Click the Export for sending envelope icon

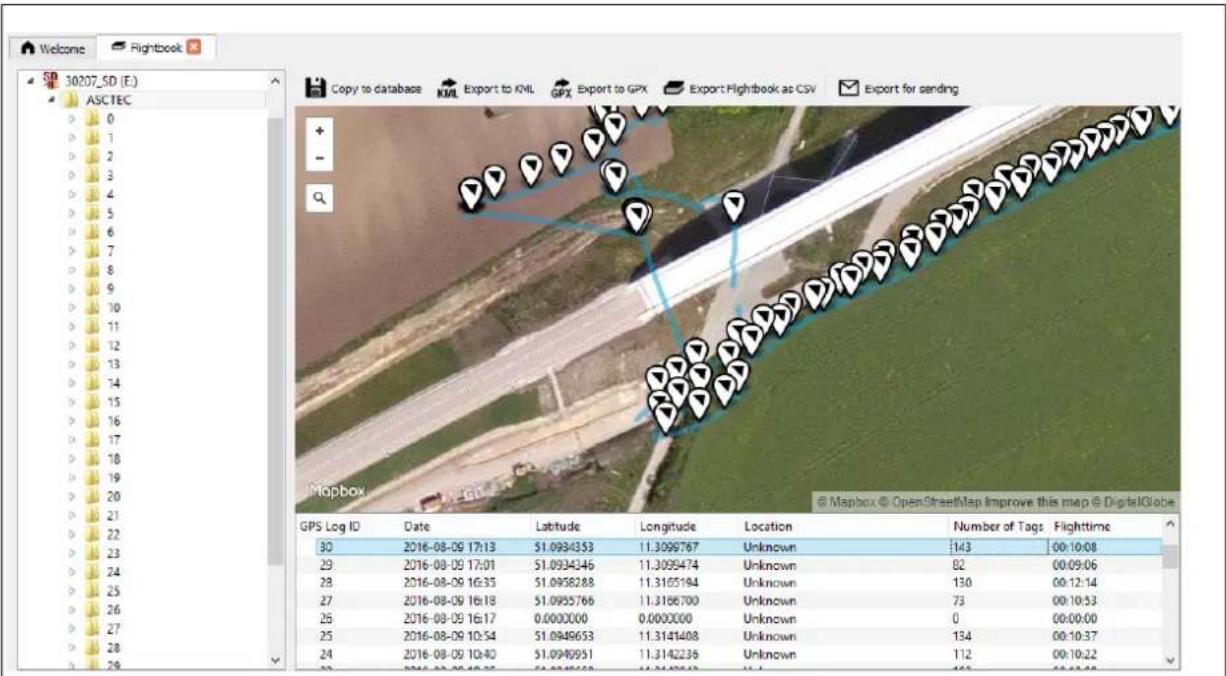849,88
